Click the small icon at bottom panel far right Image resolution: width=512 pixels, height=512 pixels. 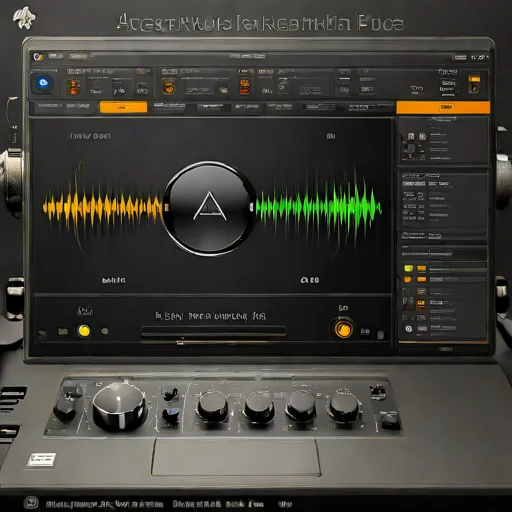380,335
